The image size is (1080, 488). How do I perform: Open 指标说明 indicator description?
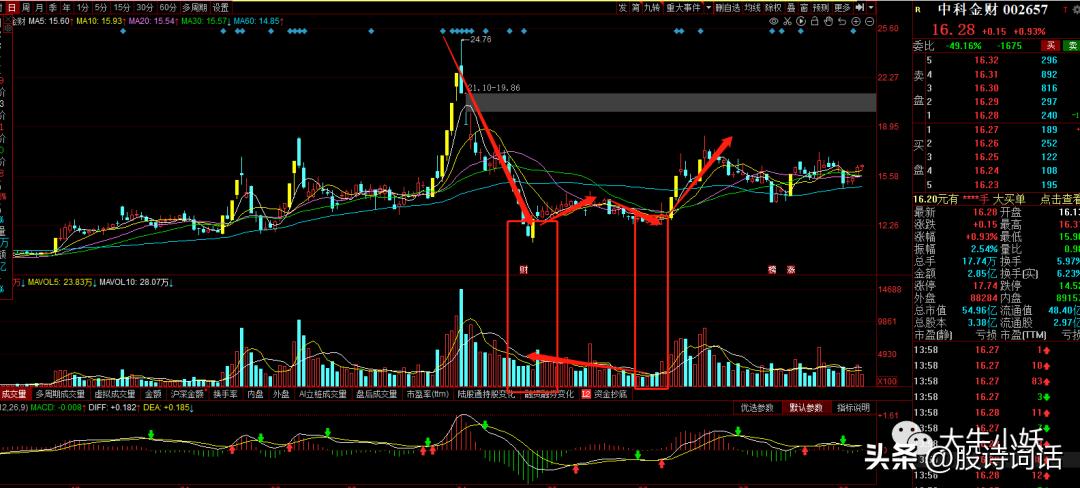pos(853,408)
